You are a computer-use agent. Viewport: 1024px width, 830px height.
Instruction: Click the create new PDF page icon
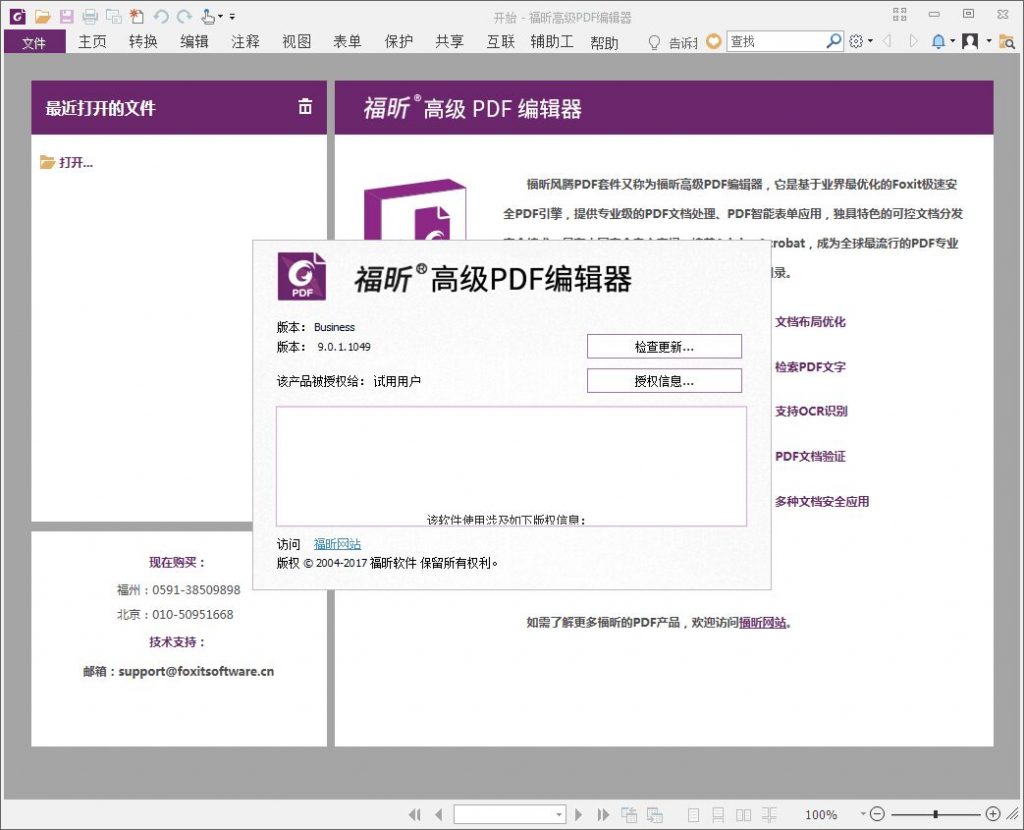pyautogui.click(x=136, y=16)
